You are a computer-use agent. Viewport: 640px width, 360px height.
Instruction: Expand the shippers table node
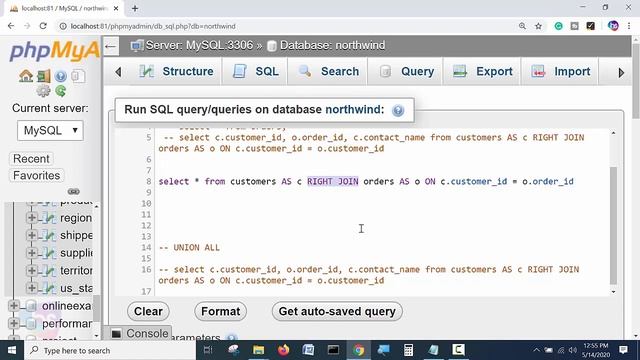tap(31, 235)
